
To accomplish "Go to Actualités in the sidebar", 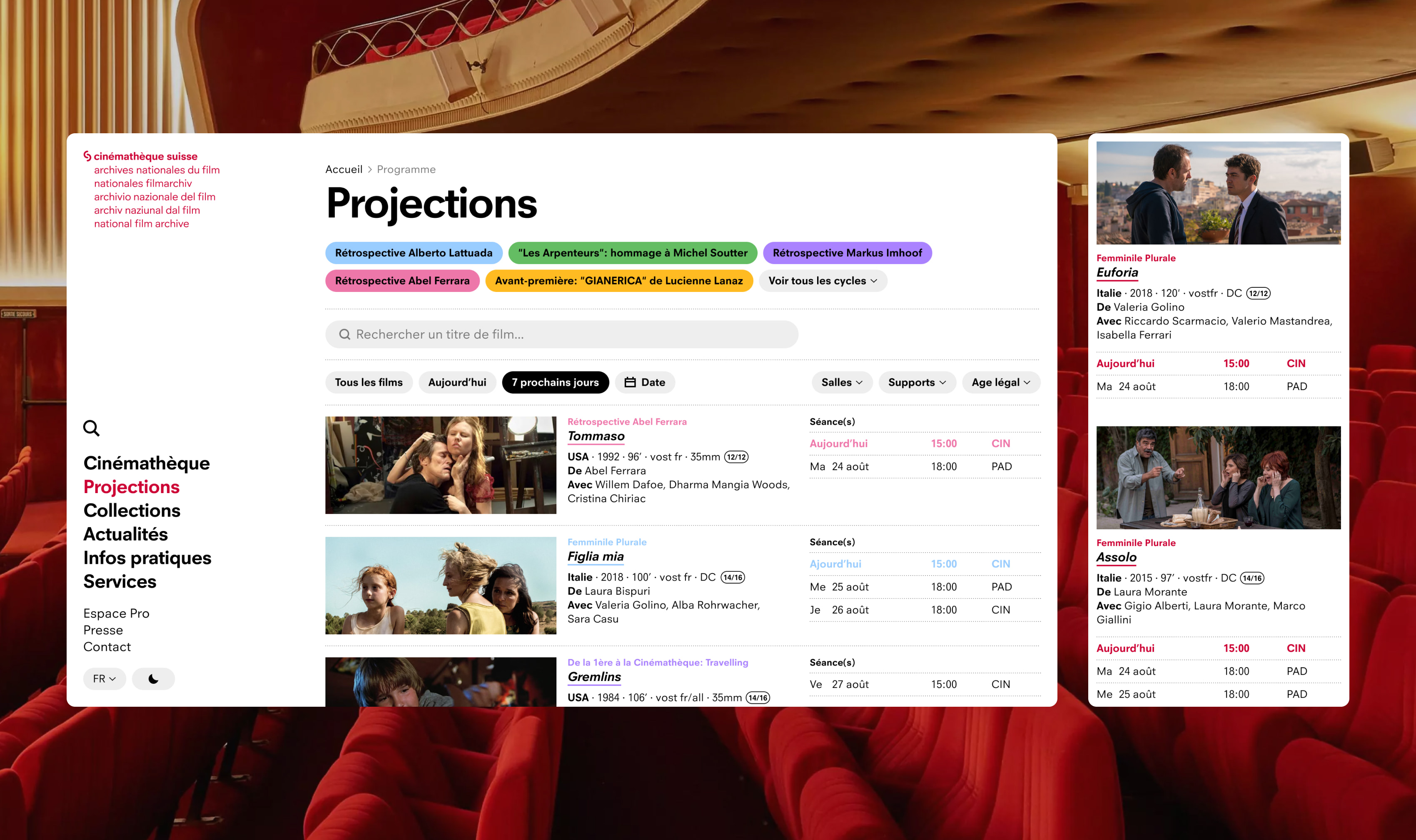I will pyautogui.click(x=126, y=534).
